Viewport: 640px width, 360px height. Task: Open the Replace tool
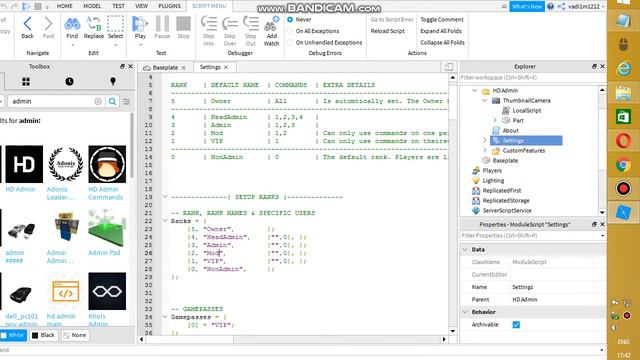(93, 24)
